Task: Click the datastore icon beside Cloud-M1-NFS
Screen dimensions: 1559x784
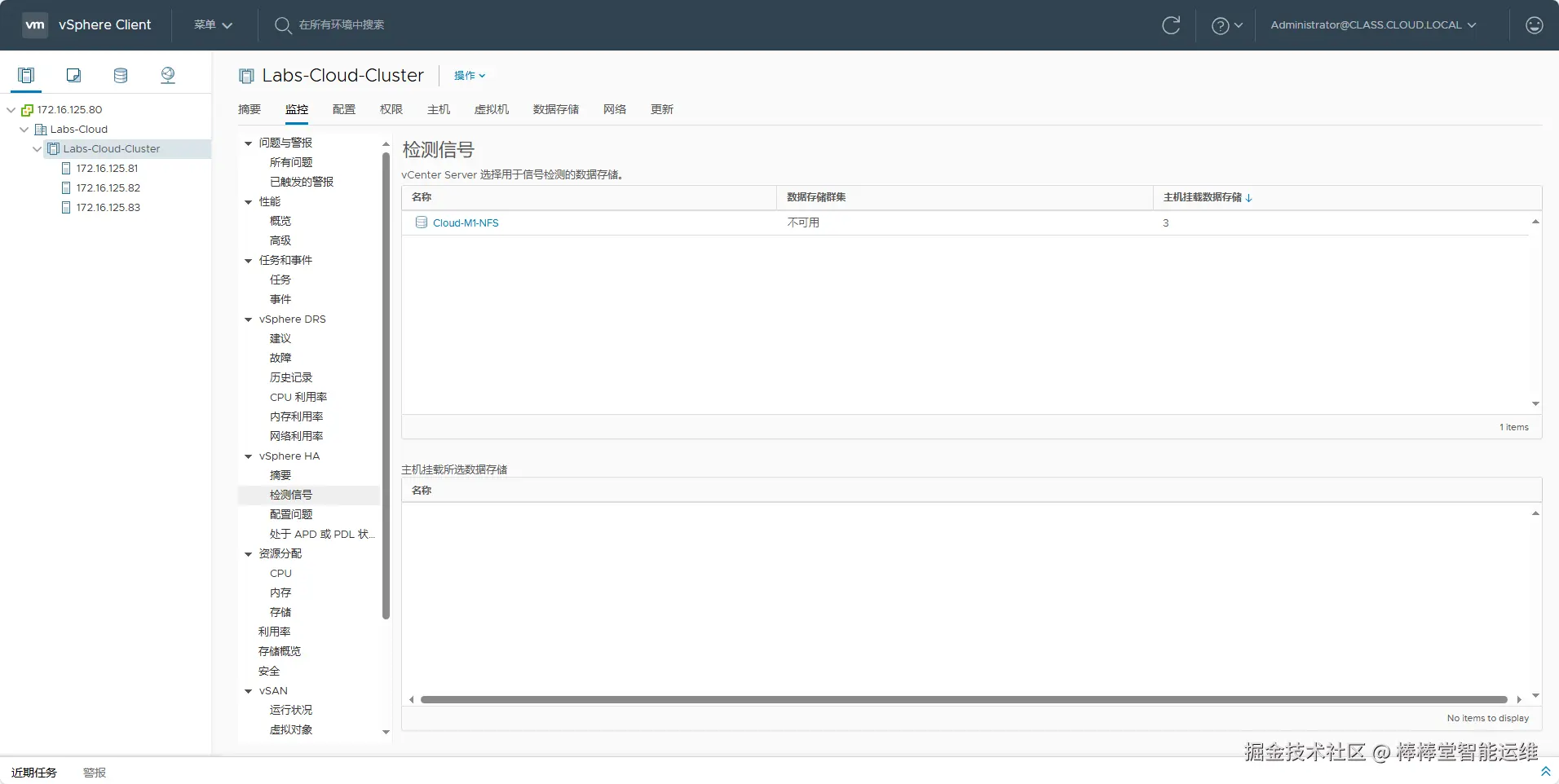Action: point(422,222)
